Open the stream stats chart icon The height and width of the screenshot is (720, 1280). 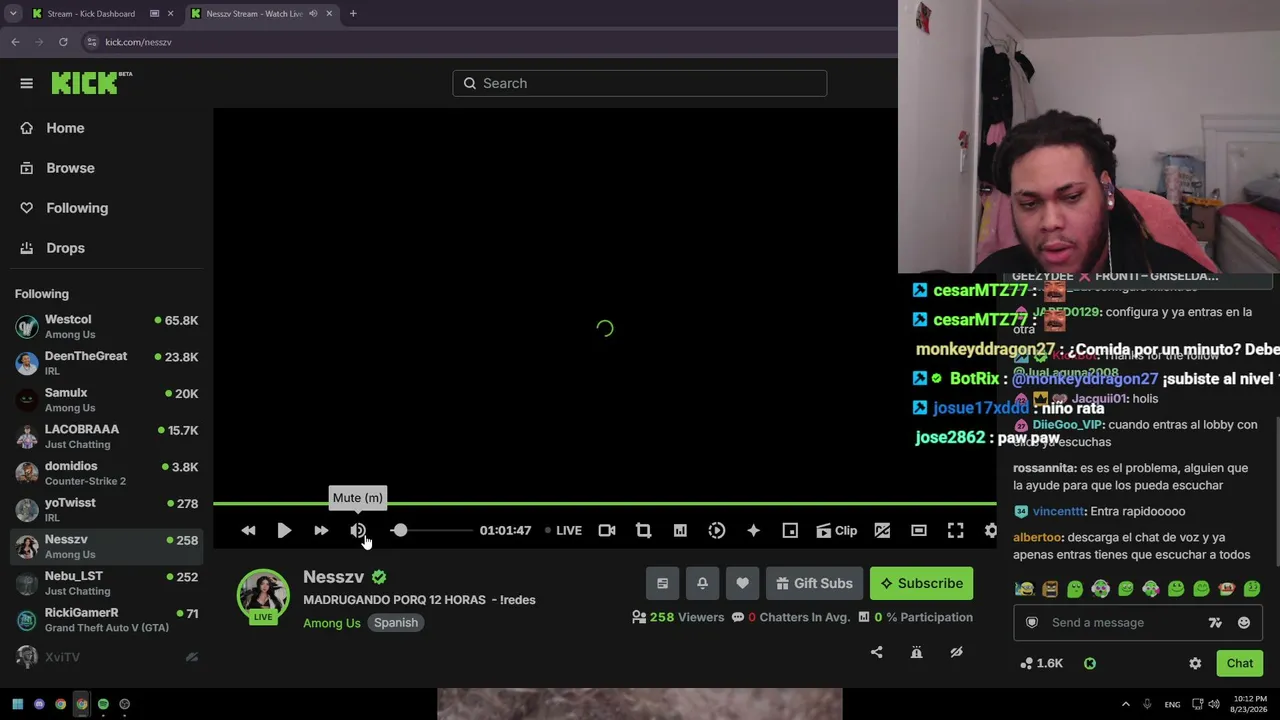coord(680,530)
